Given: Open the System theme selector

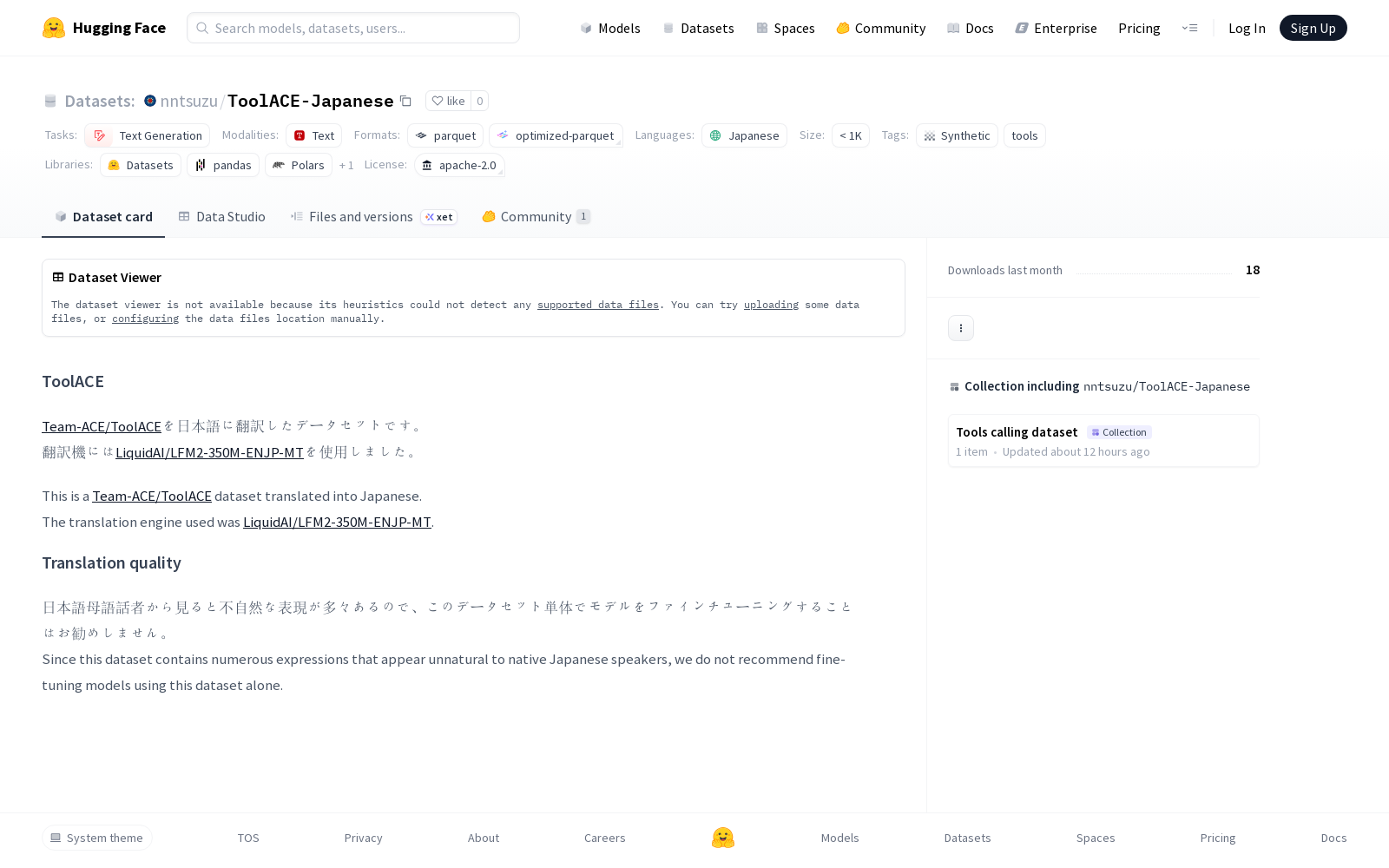Looking at the screenshot, I should click(97, 838).
